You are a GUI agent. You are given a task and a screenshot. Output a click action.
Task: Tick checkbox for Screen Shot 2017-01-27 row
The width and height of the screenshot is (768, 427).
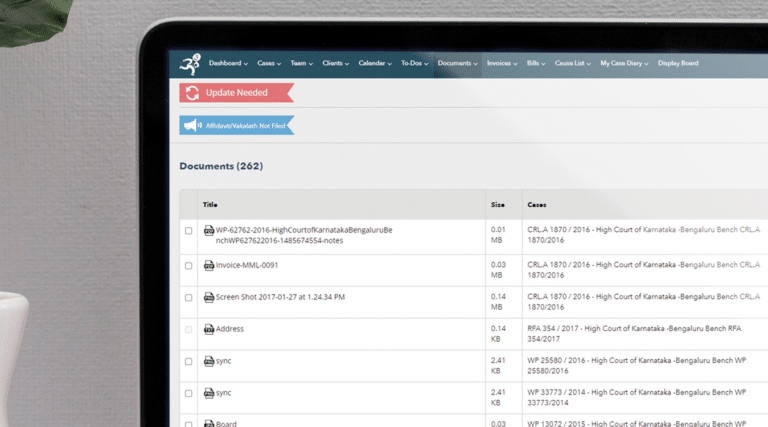tap(189, 298)
